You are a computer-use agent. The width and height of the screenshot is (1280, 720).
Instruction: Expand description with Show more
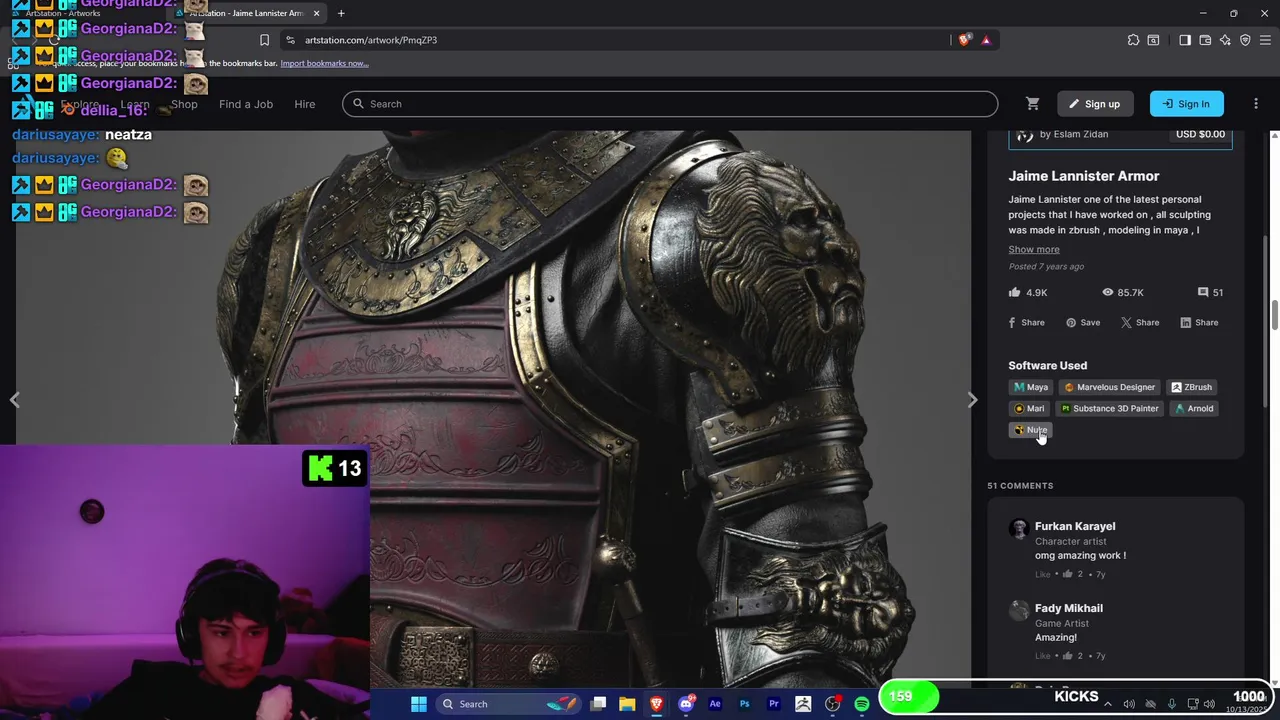point(1033,249)
